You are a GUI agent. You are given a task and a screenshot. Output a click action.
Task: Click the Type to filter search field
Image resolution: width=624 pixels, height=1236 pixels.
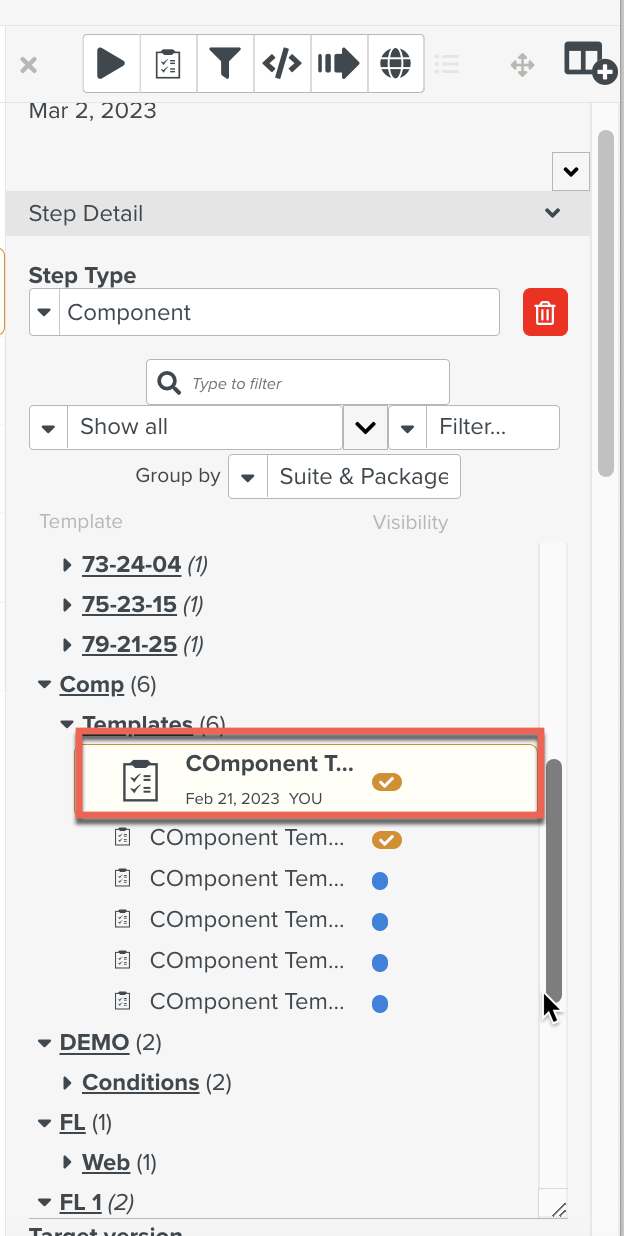(310, 383)
